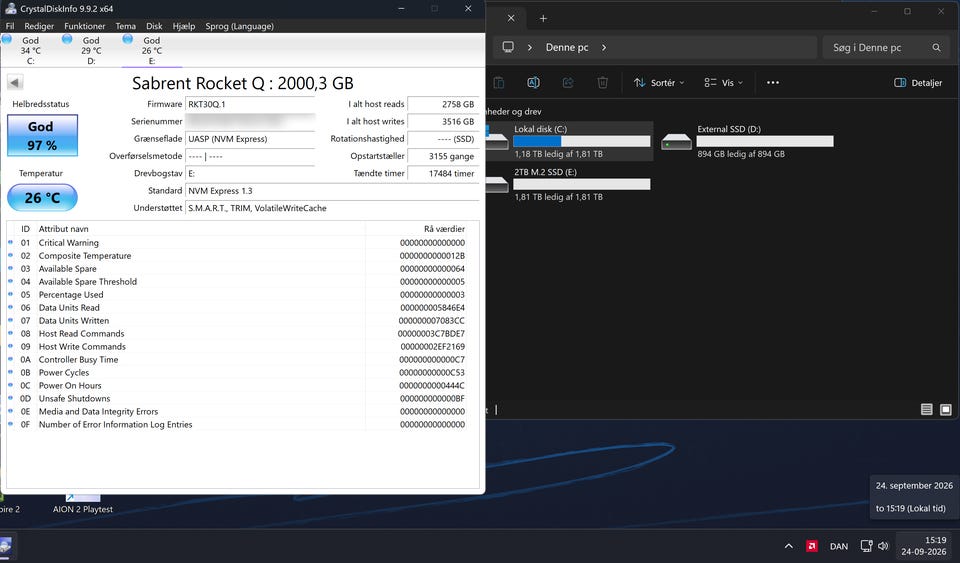Screen dimensions: 960x563
Task: Select the C: drive tab at 34 °C
Action: tap(30, 50)
